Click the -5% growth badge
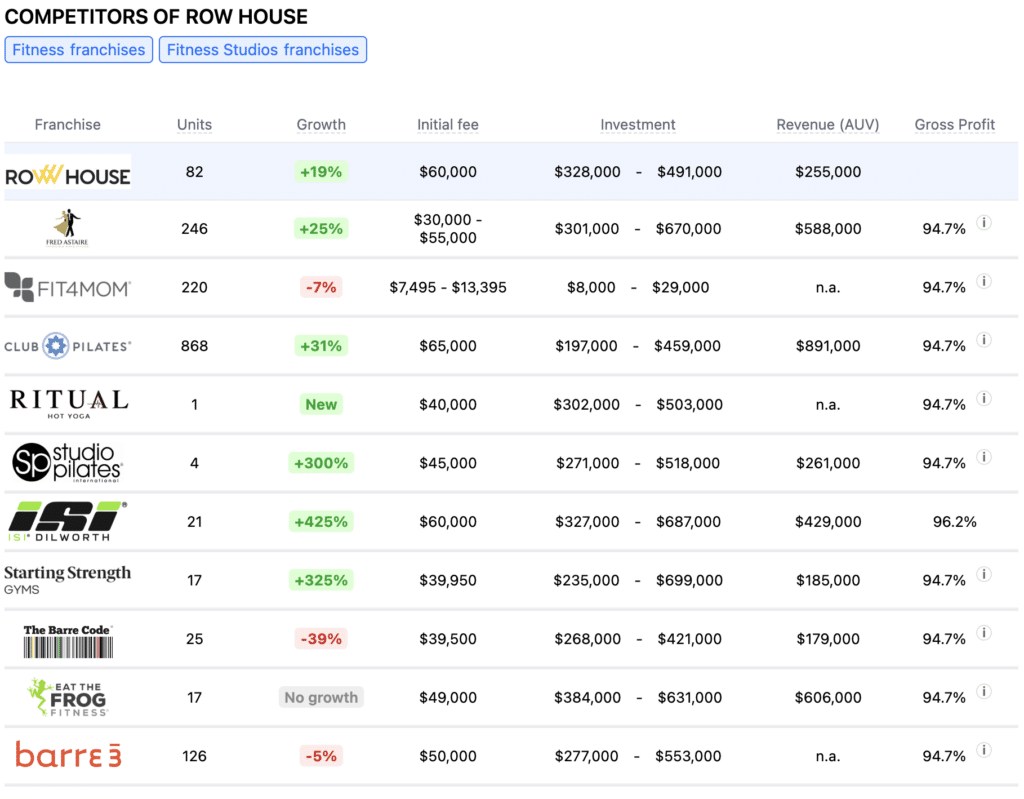Image resolution: width=1024 pixels, height=799 pixels. [x=321, y=756]
